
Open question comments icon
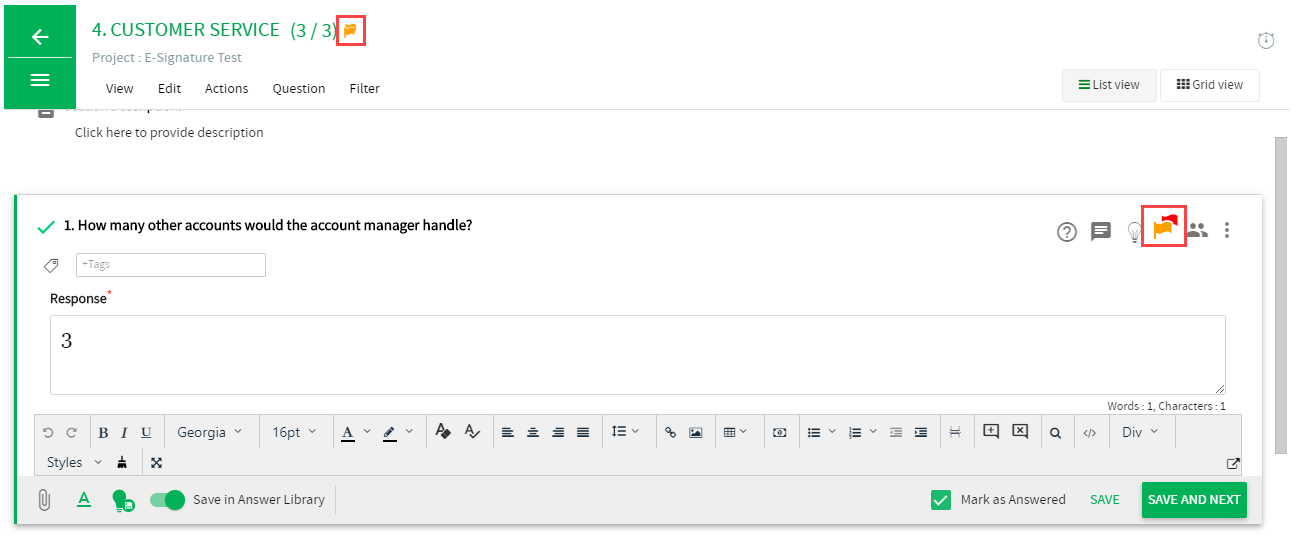[1101, 232]
